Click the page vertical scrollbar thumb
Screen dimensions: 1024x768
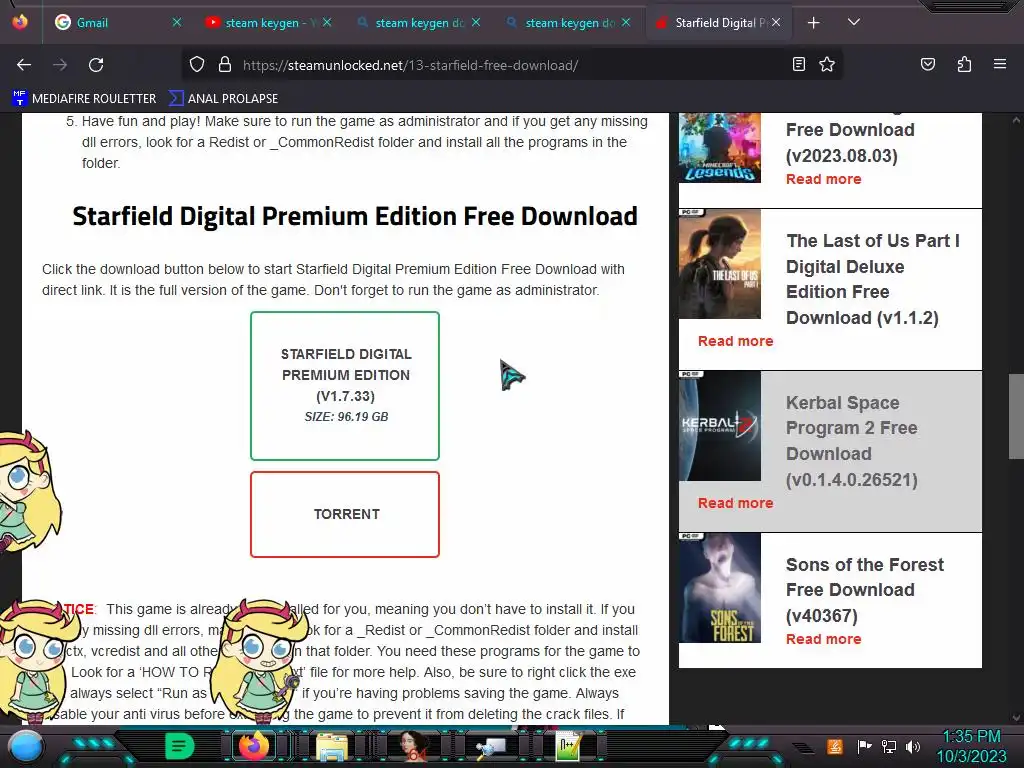pyautogui.click(x=1016, y=416)
